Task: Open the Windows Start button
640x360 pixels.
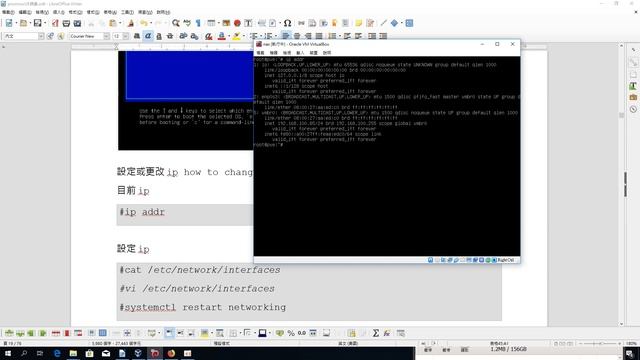Action: pyautogui.click(x=8, y=353)
